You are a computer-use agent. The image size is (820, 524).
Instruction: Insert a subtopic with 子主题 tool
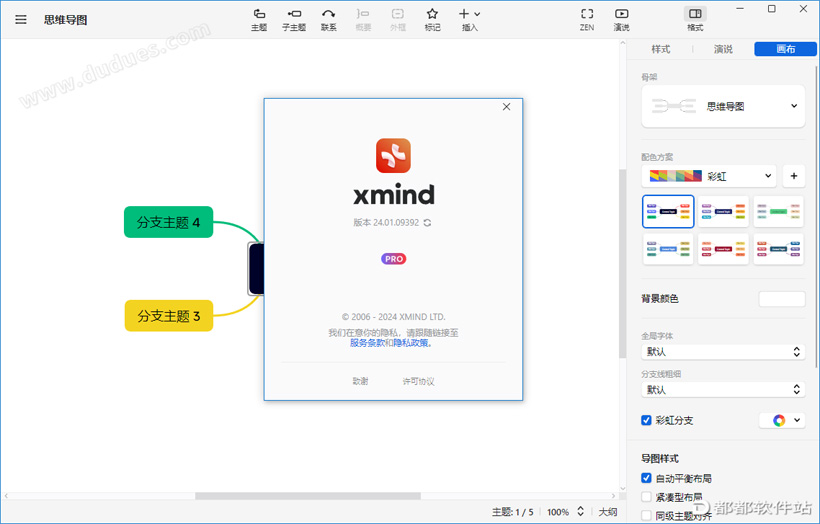click(x=294, y=20)
